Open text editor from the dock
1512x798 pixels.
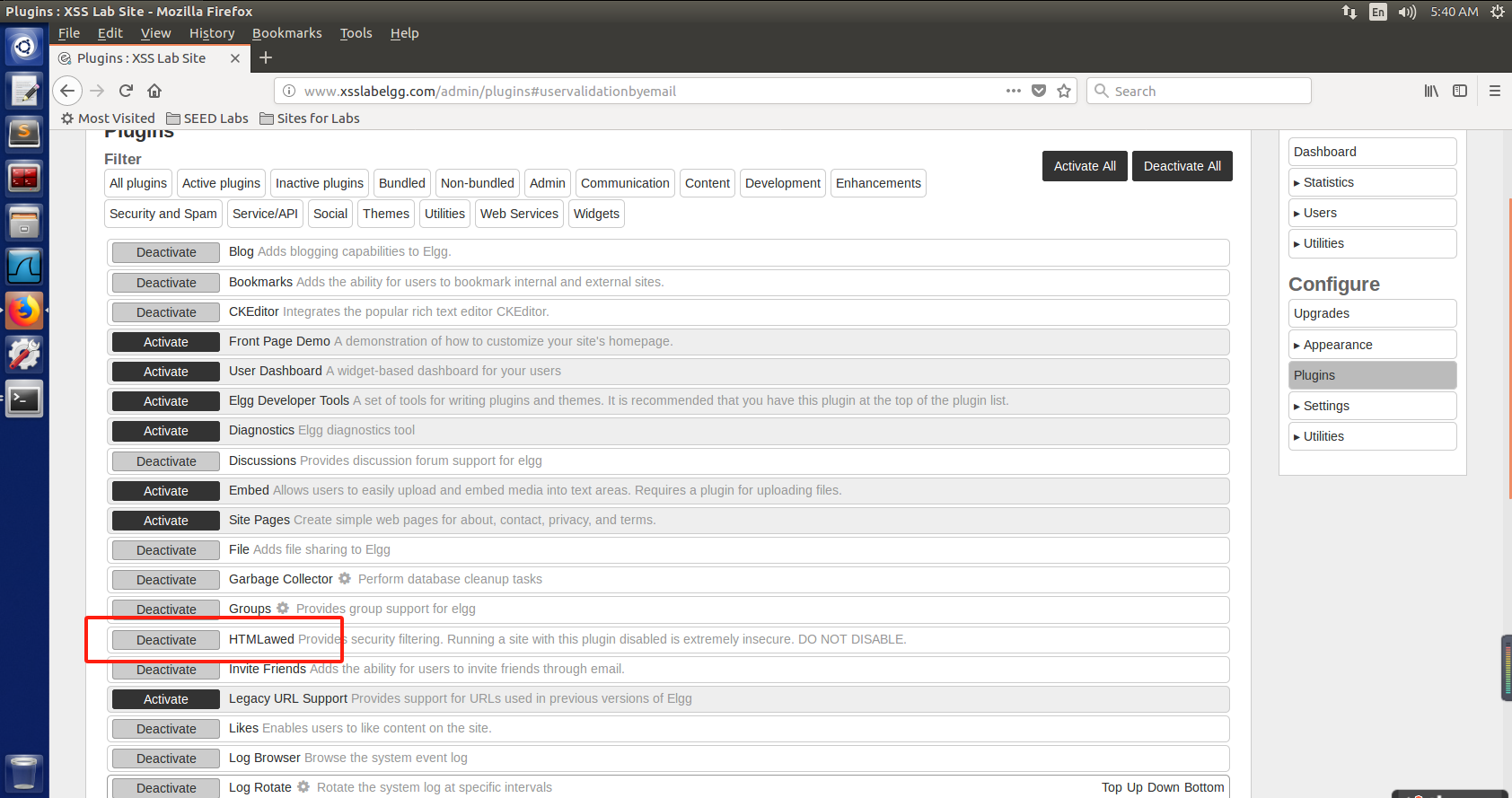(24, 91)
